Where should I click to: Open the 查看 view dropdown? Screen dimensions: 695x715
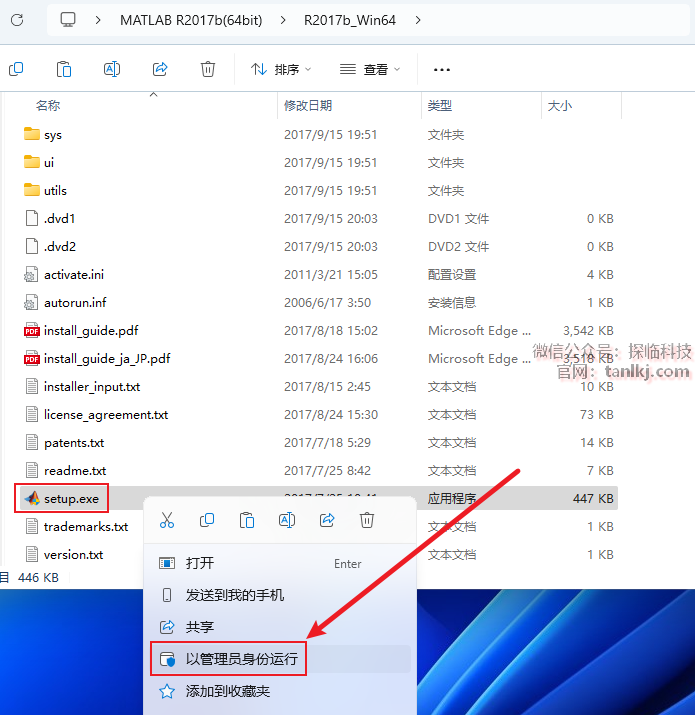pyautogui.click(x=370, y=69)
